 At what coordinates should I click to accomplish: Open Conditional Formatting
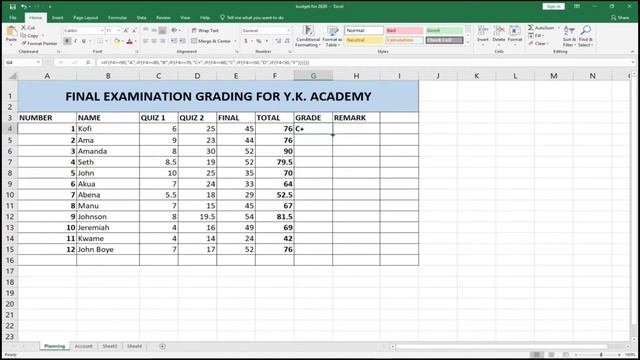click(308, 36)
